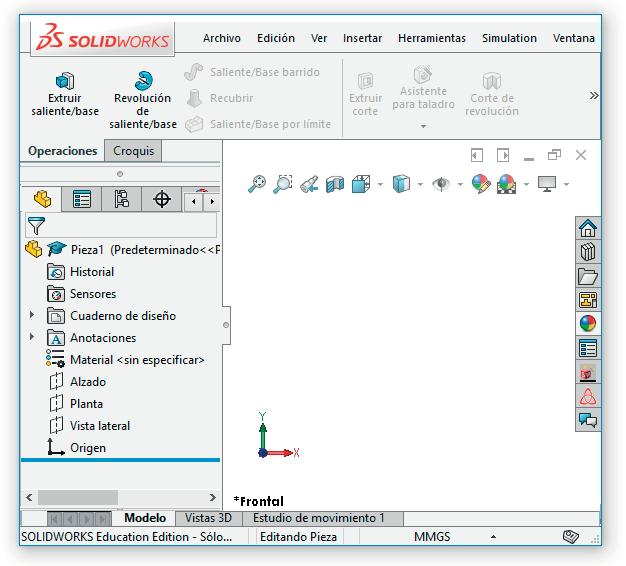This screenshot has height=566, width=626.
Task: Click Zoom to area icon
Action: (283, 184)
